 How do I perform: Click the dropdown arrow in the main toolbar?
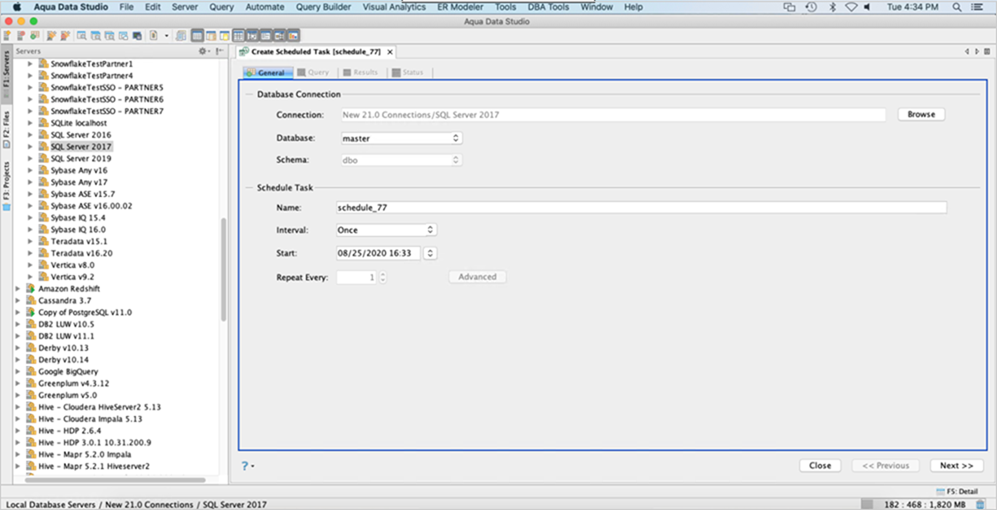(167, 36)
